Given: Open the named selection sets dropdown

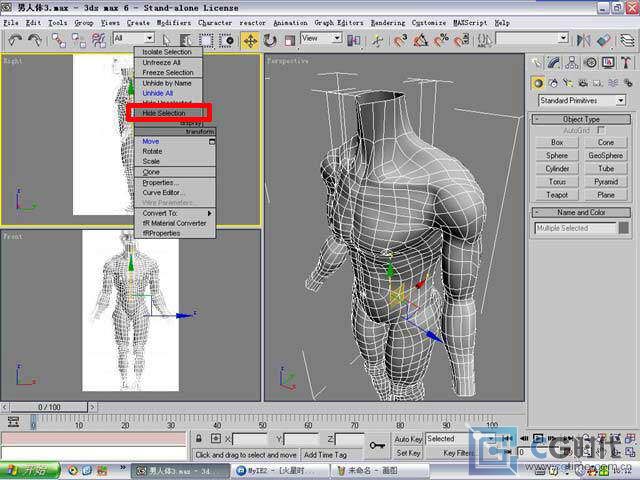Looking at the screenshot, I should click(532, 38).
